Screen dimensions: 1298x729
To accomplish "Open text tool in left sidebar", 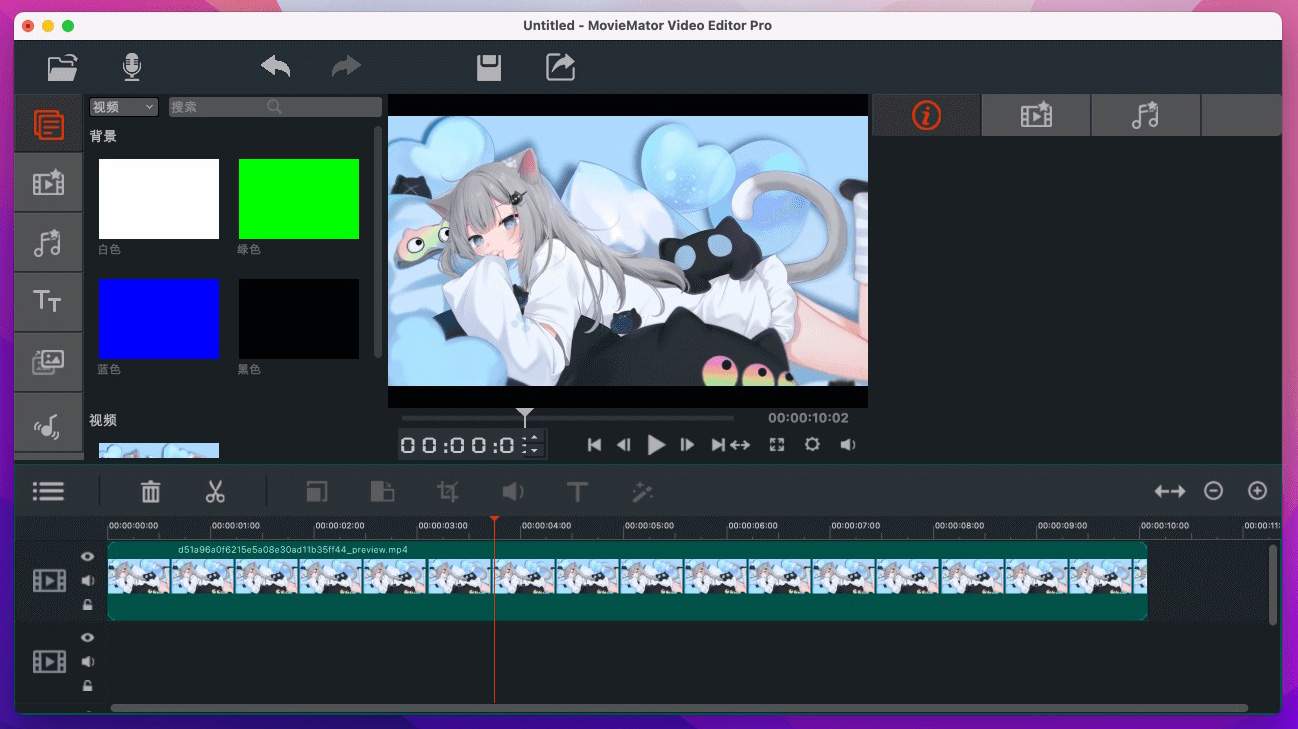I will 48,301.
